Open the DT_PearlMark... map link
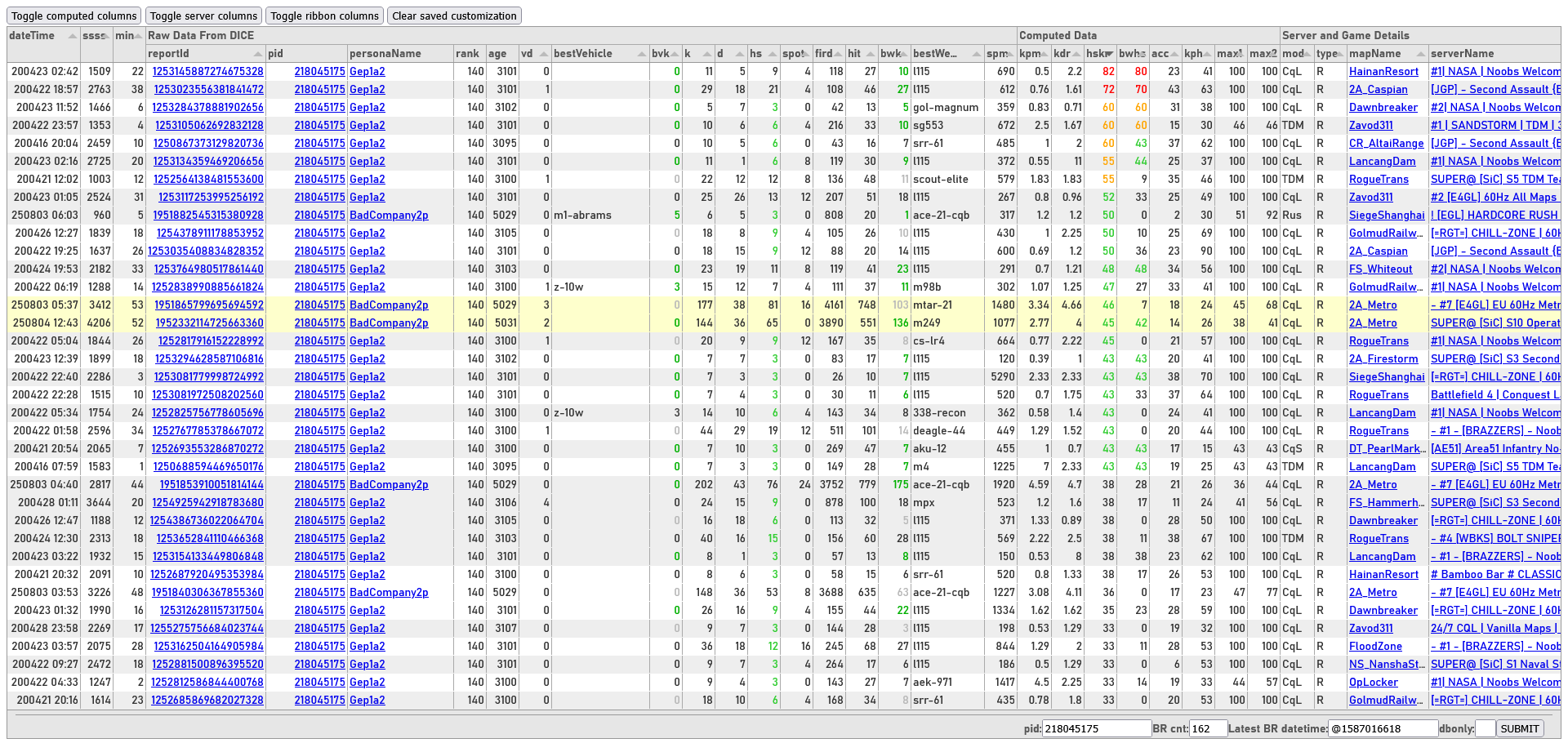1568x752 pixels. [1387, 449]
